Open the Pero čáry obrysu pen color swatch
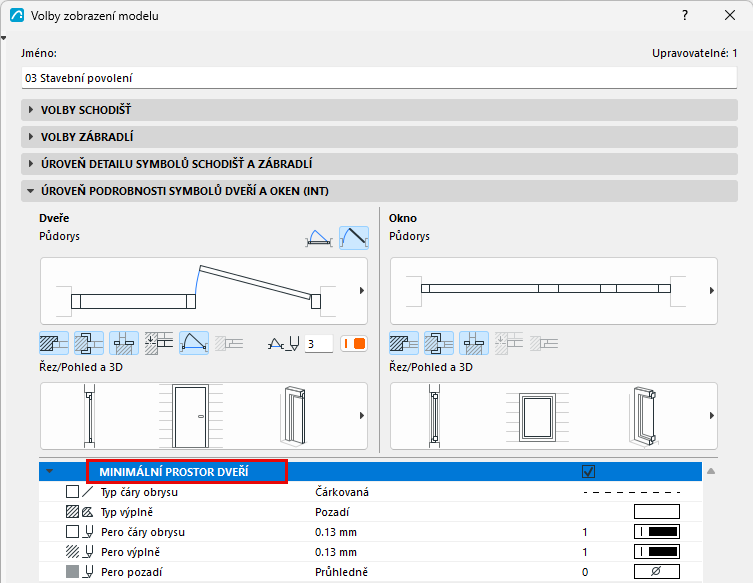 point(656,532)
